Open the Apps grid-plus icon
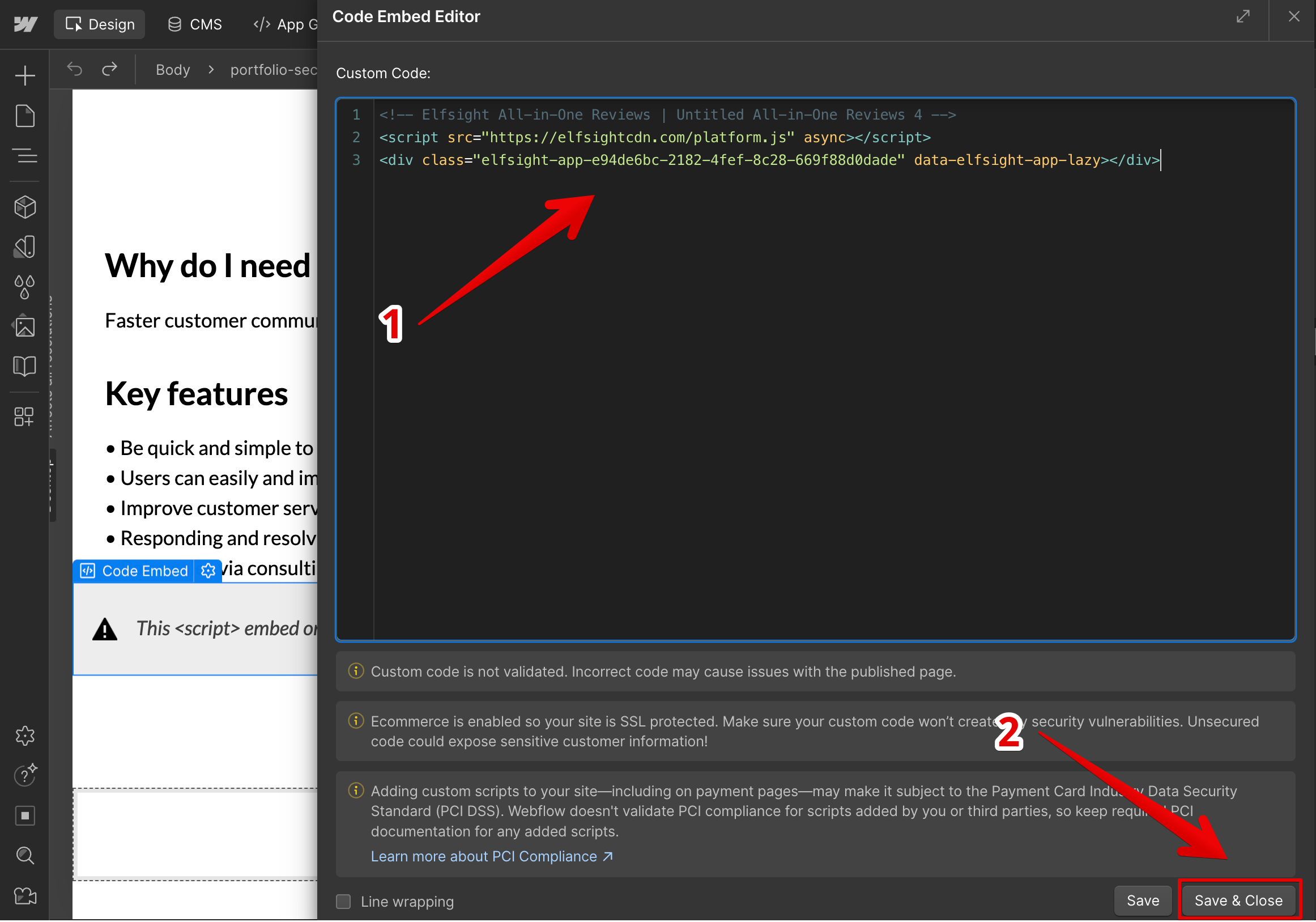This screenshot has width=1316, height=922. (25, 417)
